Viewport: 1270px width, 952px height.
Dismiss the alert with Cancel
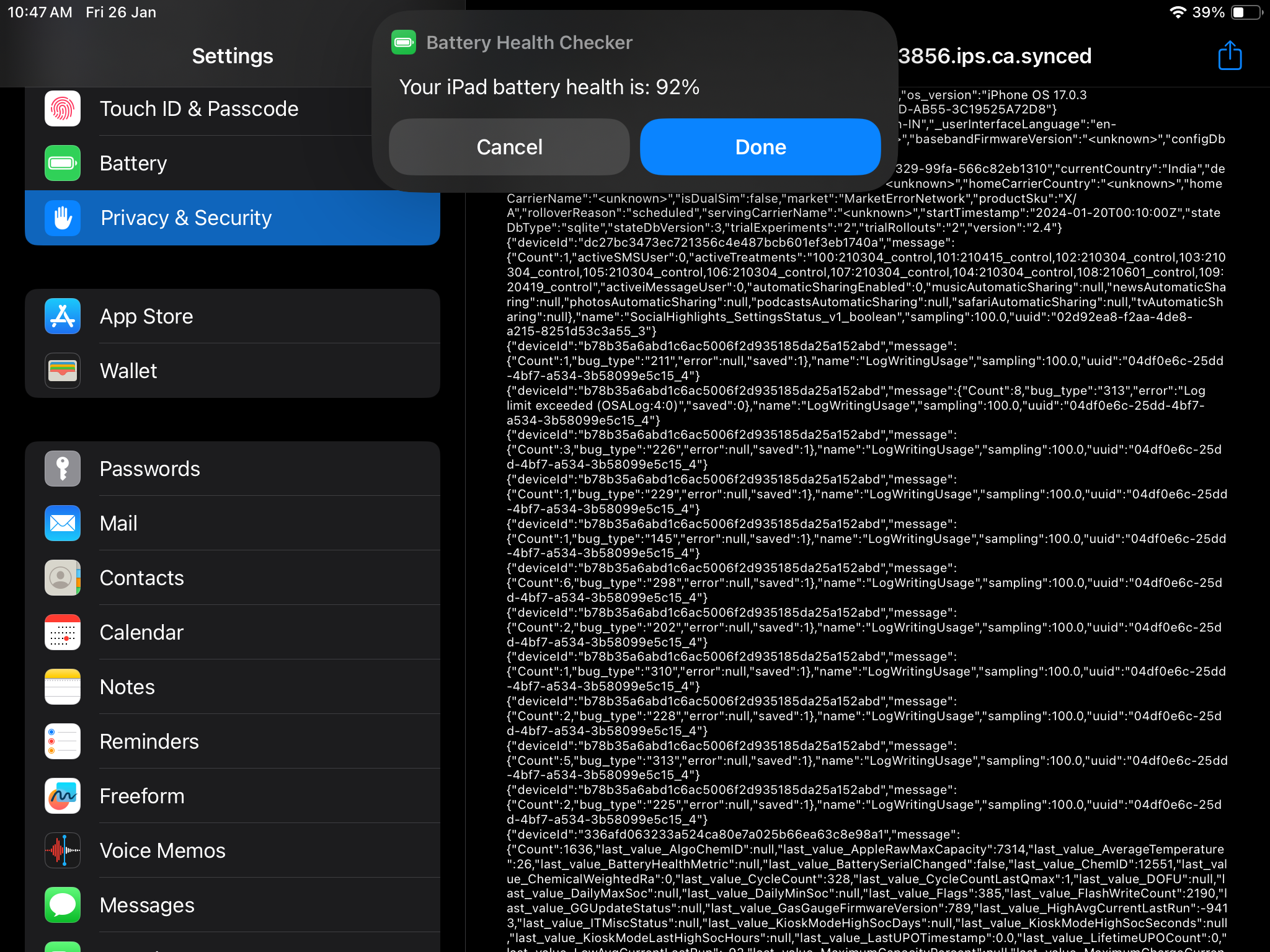point(508,147)
